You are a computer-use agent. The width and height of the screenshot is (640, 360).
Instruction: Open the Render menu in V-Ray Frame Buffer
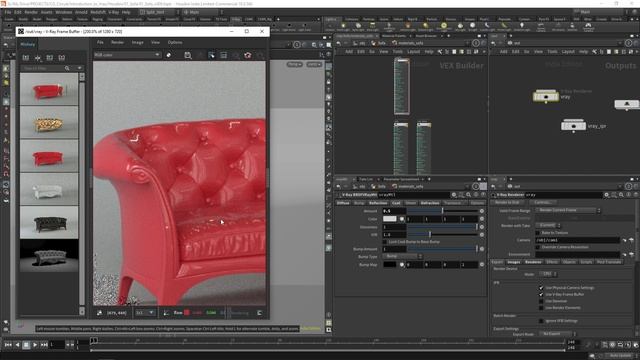point(118,42)
